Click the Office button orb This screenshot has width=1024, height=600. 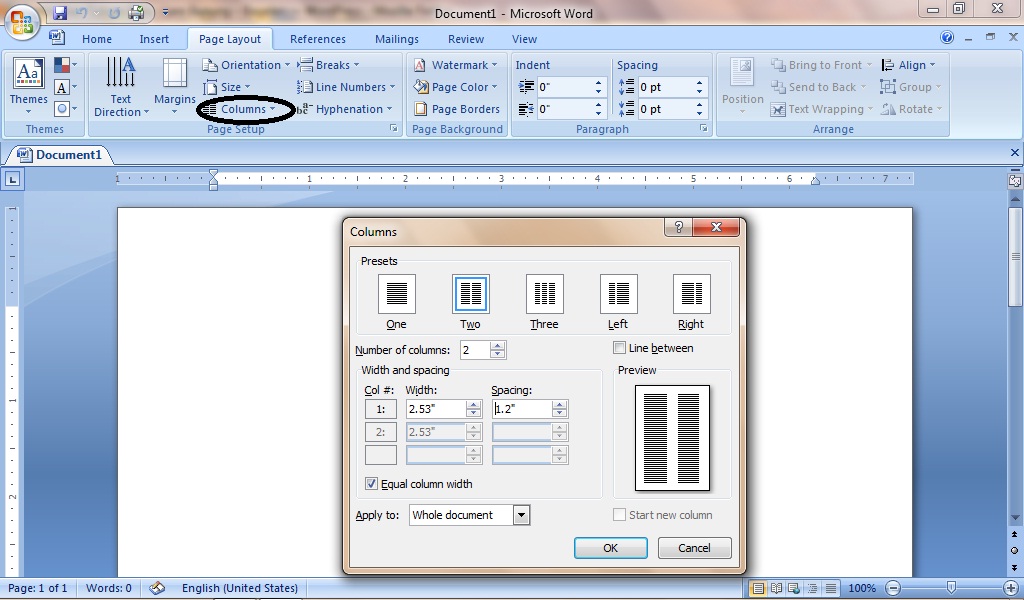pos(22,22)
